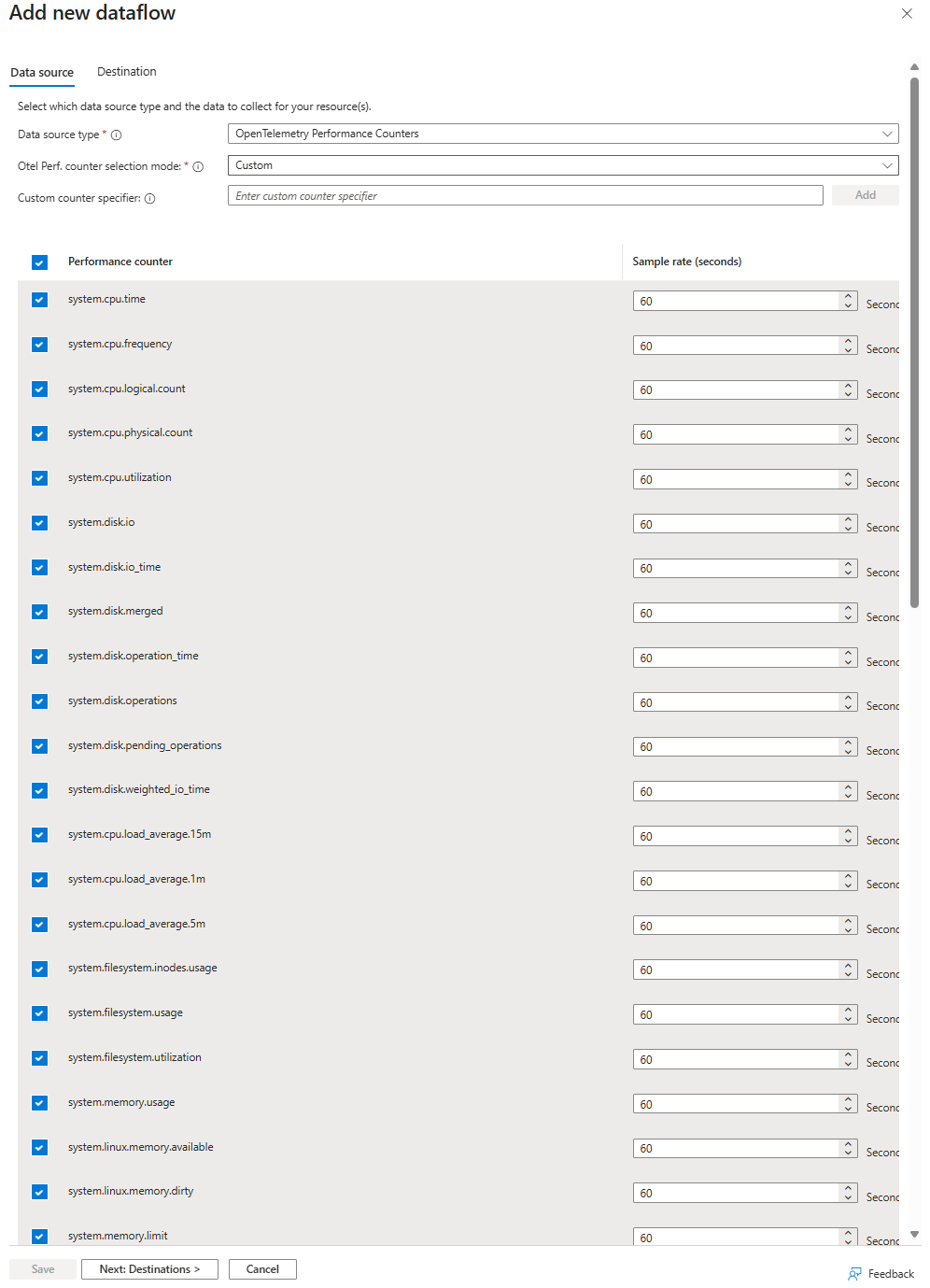Toggle the select-all Performance counter checkbox
This screenshot has width=930, height=1288.
point(39,262)
